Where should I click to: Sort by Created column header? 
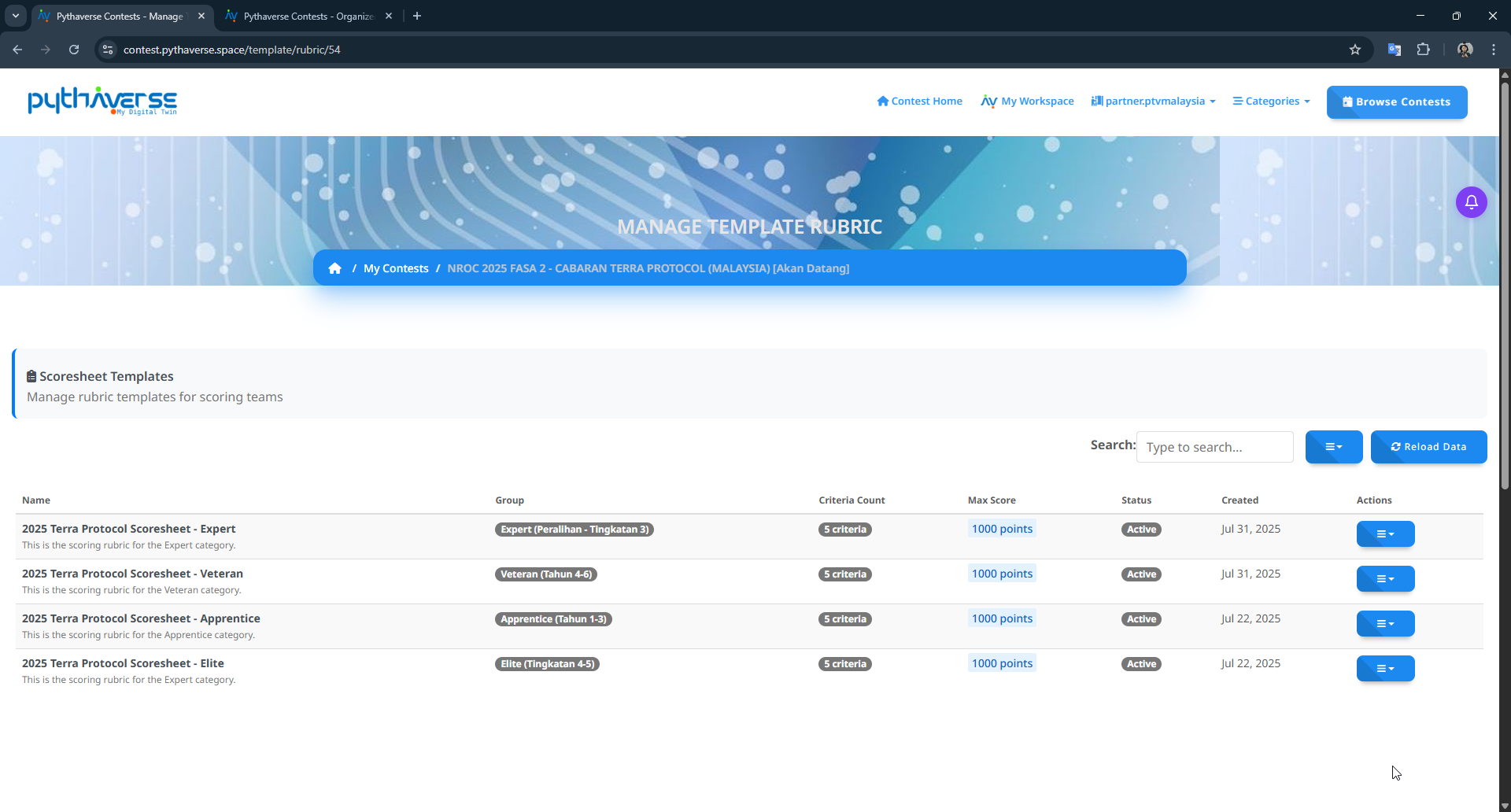1239,500
